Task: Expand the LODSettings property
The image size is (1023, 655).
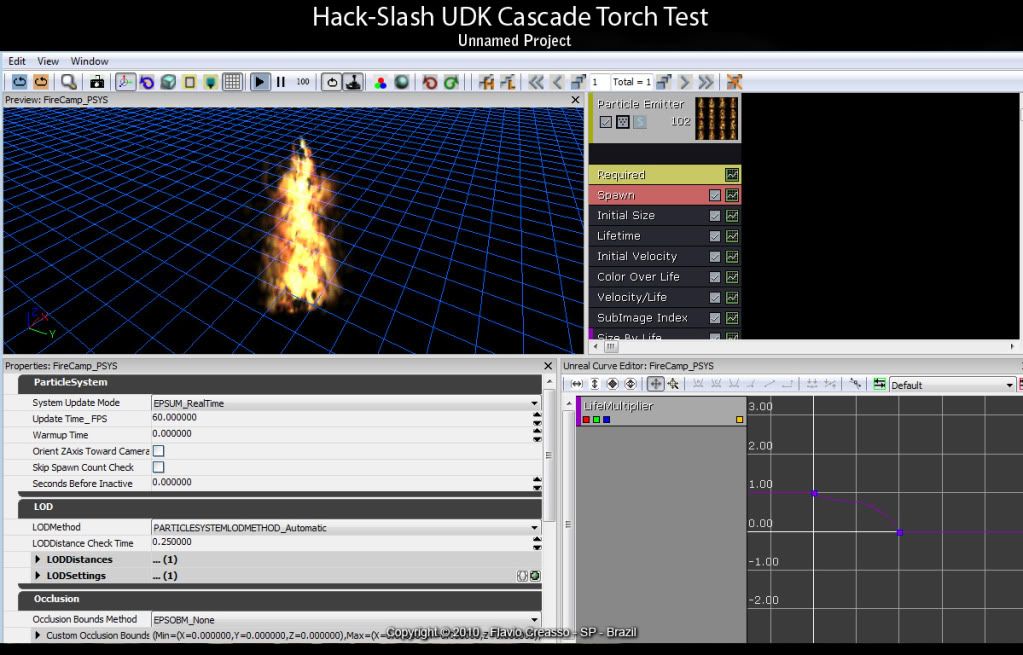Action: (x=38, y=575)
